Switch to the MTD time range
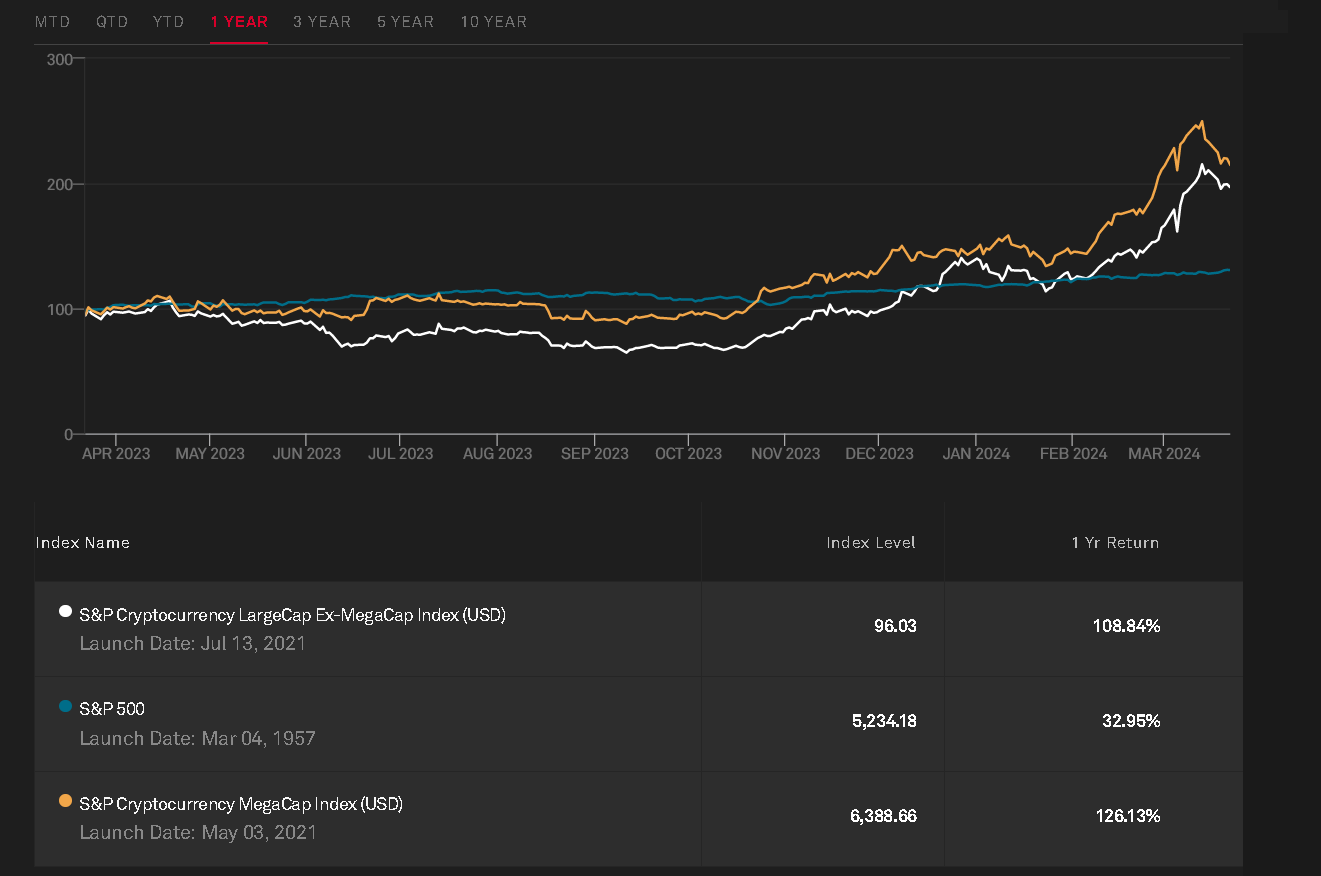Viewport: 1321px width, 876px height. click(x=53, y=22)
